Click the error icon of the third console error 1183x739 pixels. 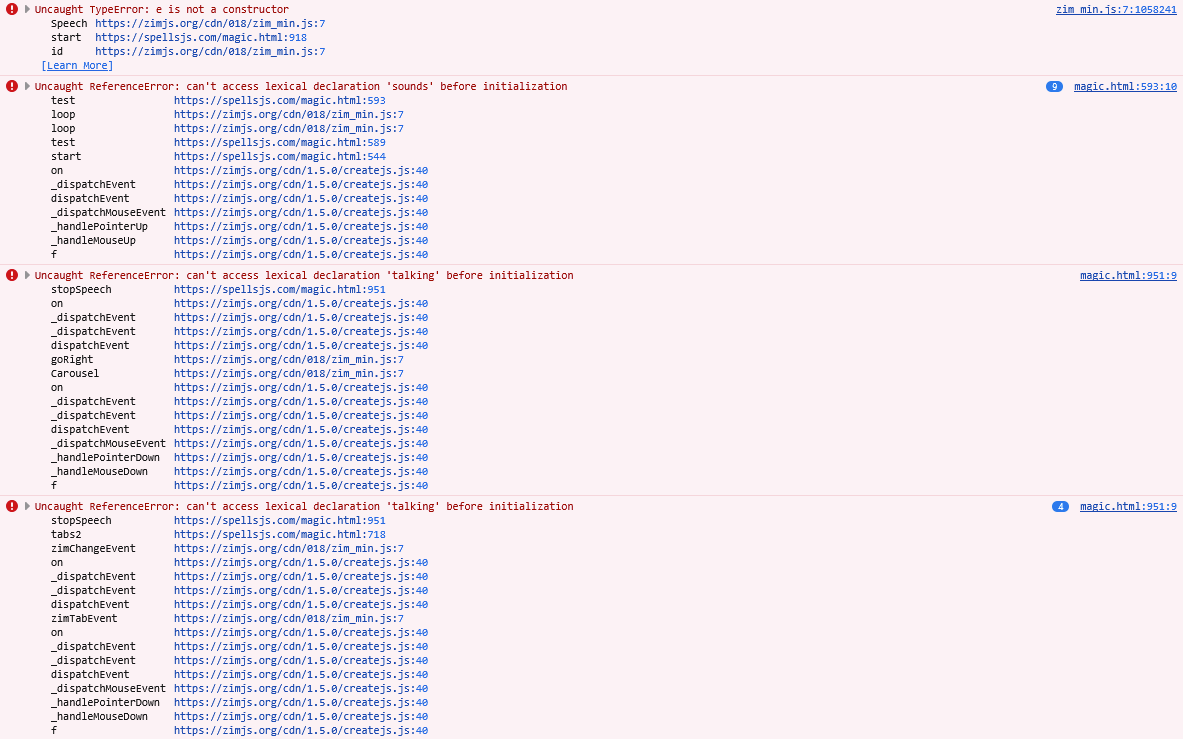coord(12,275)
